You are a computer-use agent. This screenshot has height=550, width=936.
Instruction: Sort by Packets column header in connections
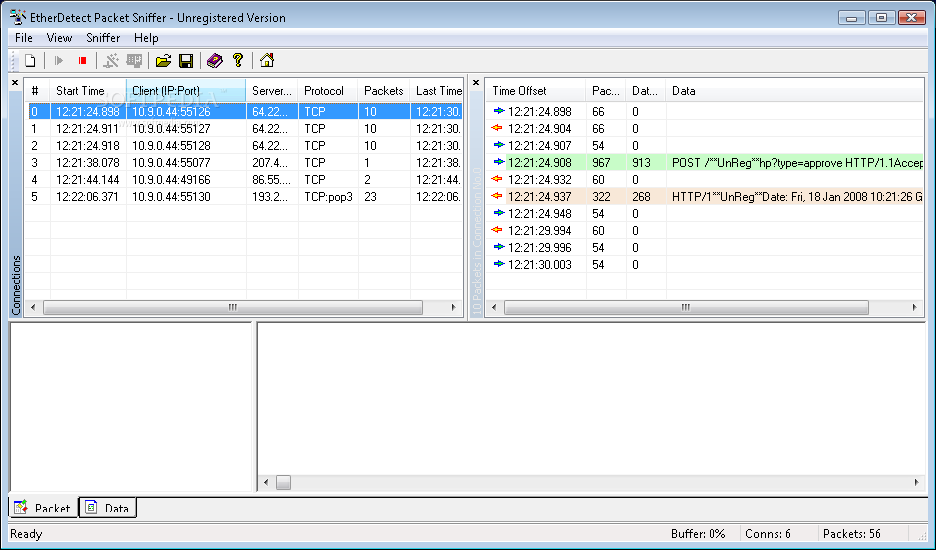tap(384, 91)
